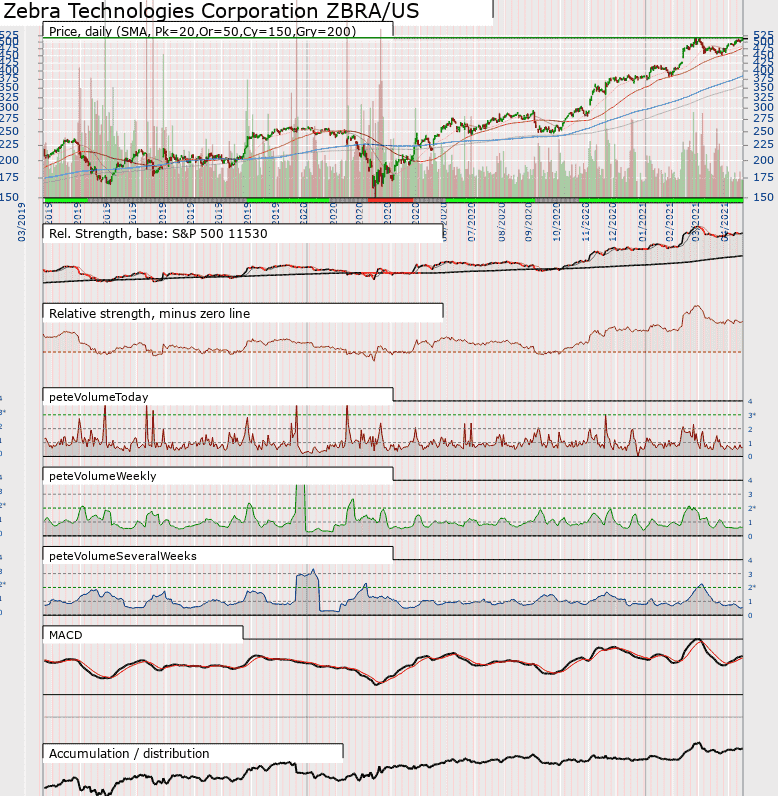Select the peteVolumeSeveralWeeks panel label
Image resolution: width=778 pixels, height=796 pixels.
pyautogui.click(x=123, y=556)
